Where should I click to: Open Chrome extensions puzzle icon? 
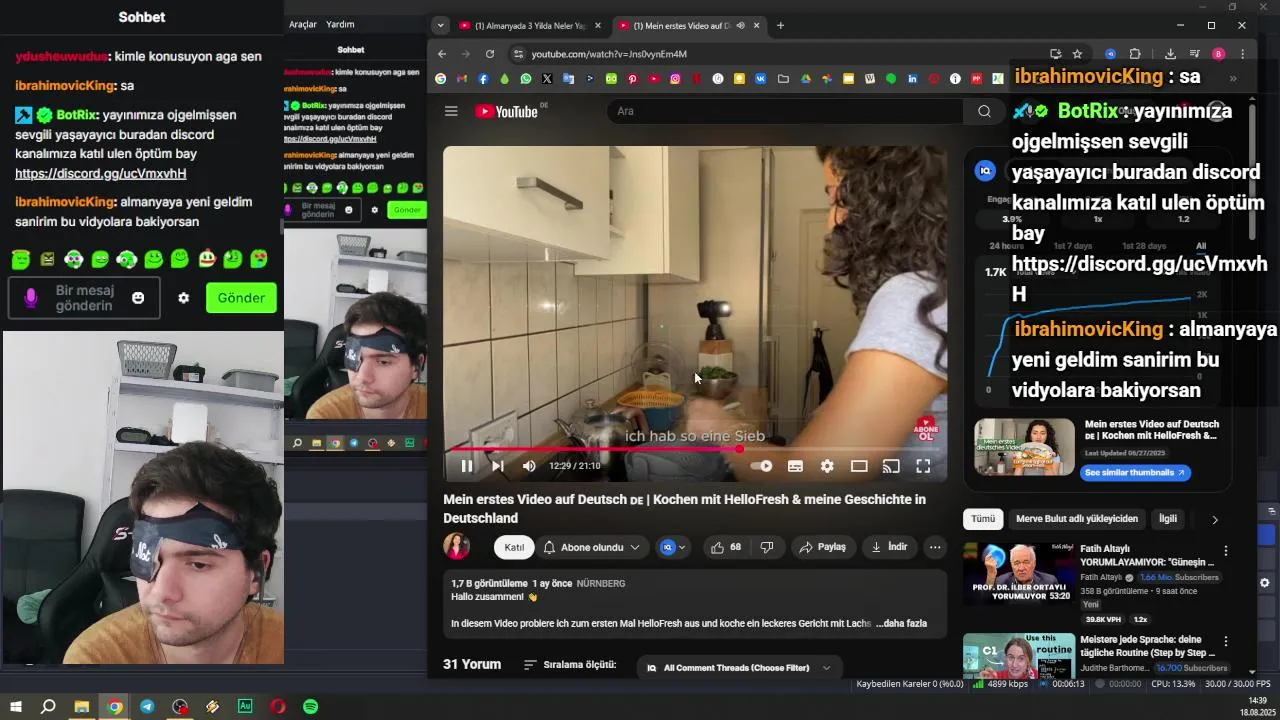[1135, 54]
